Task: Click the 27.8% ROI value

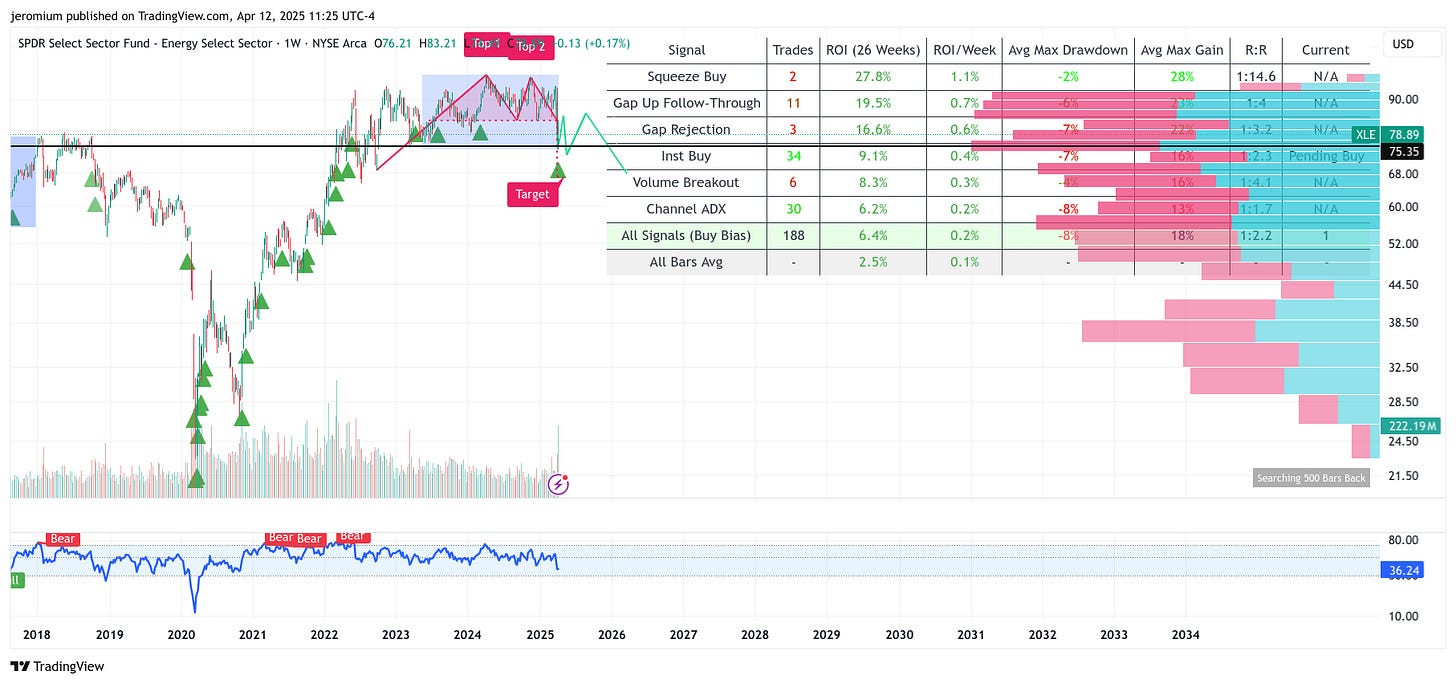Action: click(871, 76)
